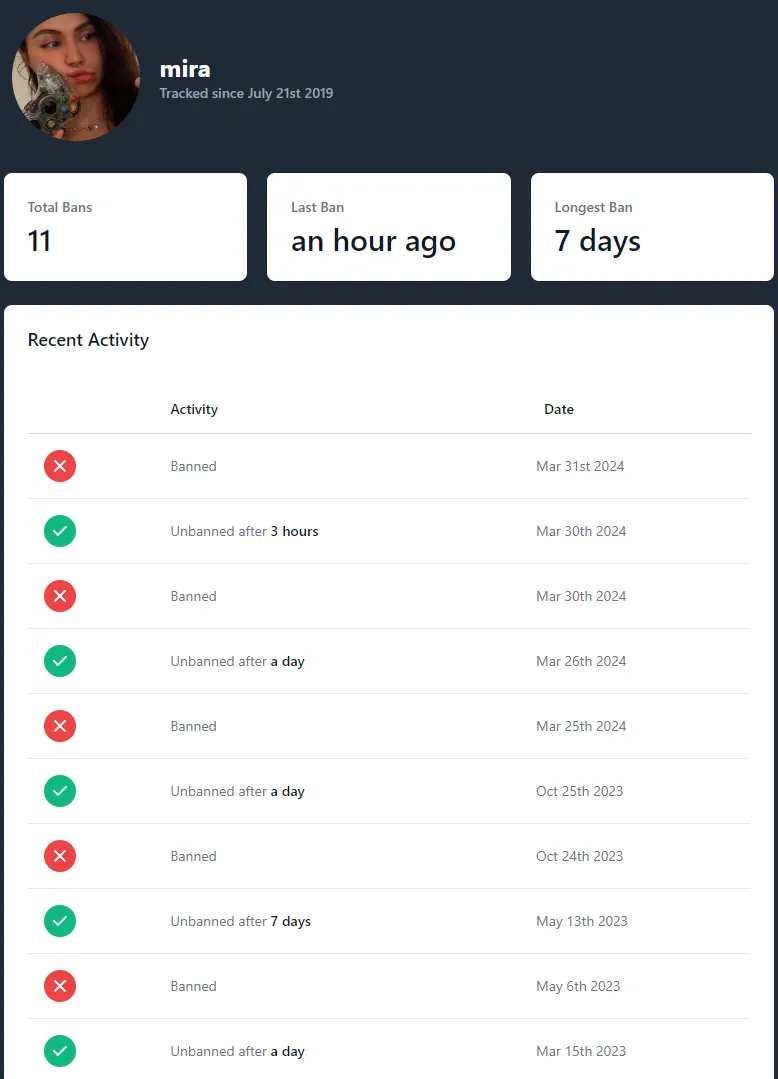Screen dimensions: 778x1079
Task: Click the mira profile avatar picture
Action: click(x=76, y=76)
